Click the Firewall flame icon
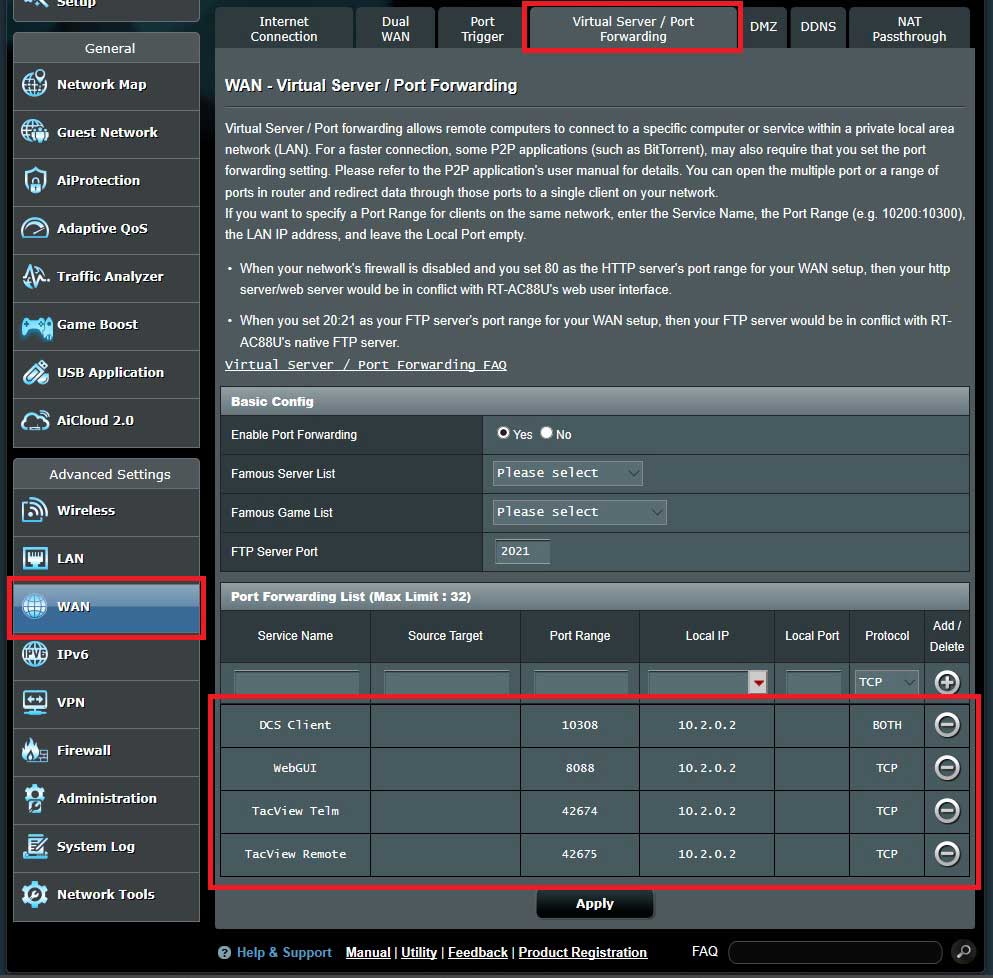This screenshot has width=993, height=978. pyautogui.click(x=35, y=751)
